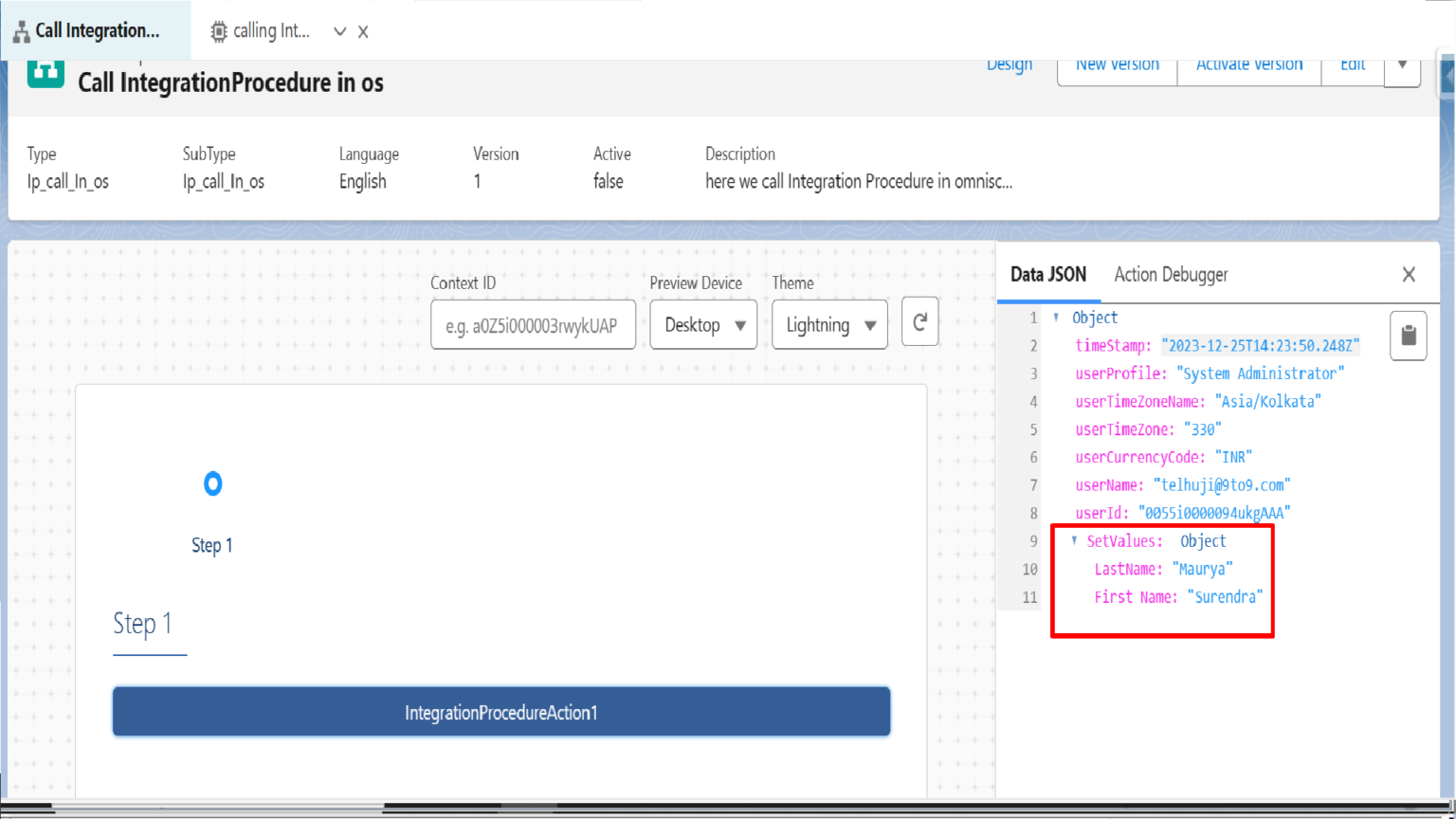Click the New Version button

pos(1117,64)
